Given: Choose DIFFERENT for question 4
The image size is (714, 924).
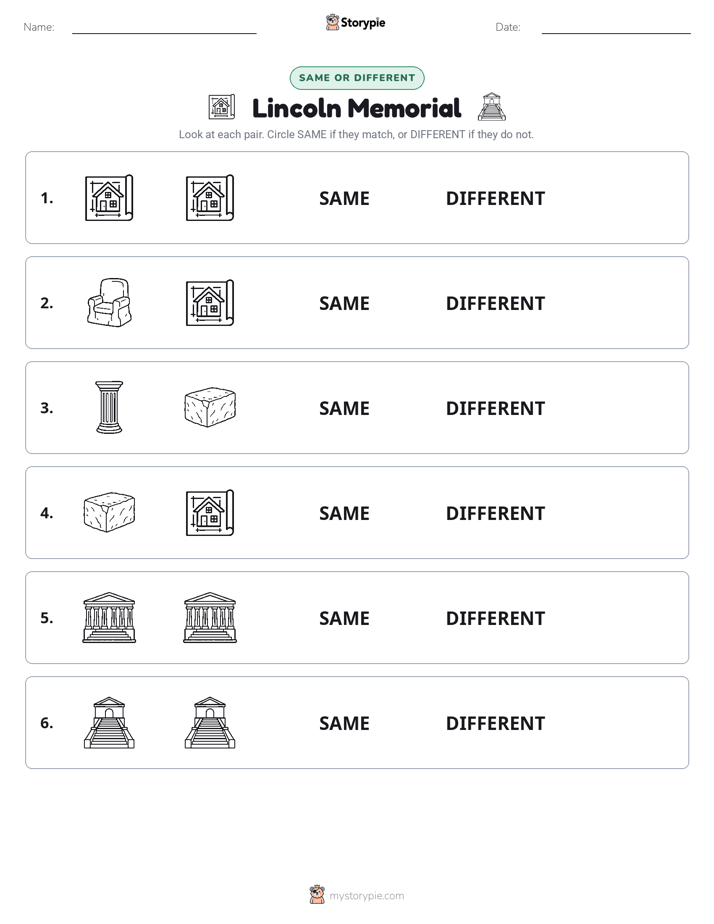Looking at the screenshot, I should pyautogui.click(x=495, y=513).
